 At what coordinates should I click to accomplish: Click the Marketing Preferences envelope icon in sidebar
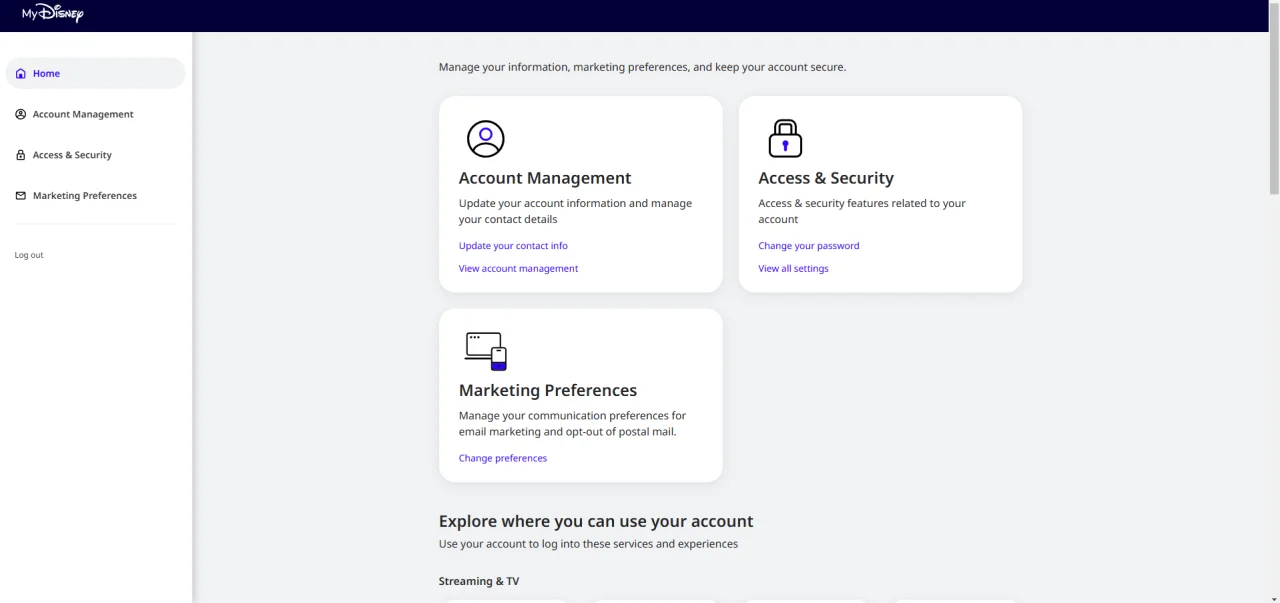coord(21,196)
